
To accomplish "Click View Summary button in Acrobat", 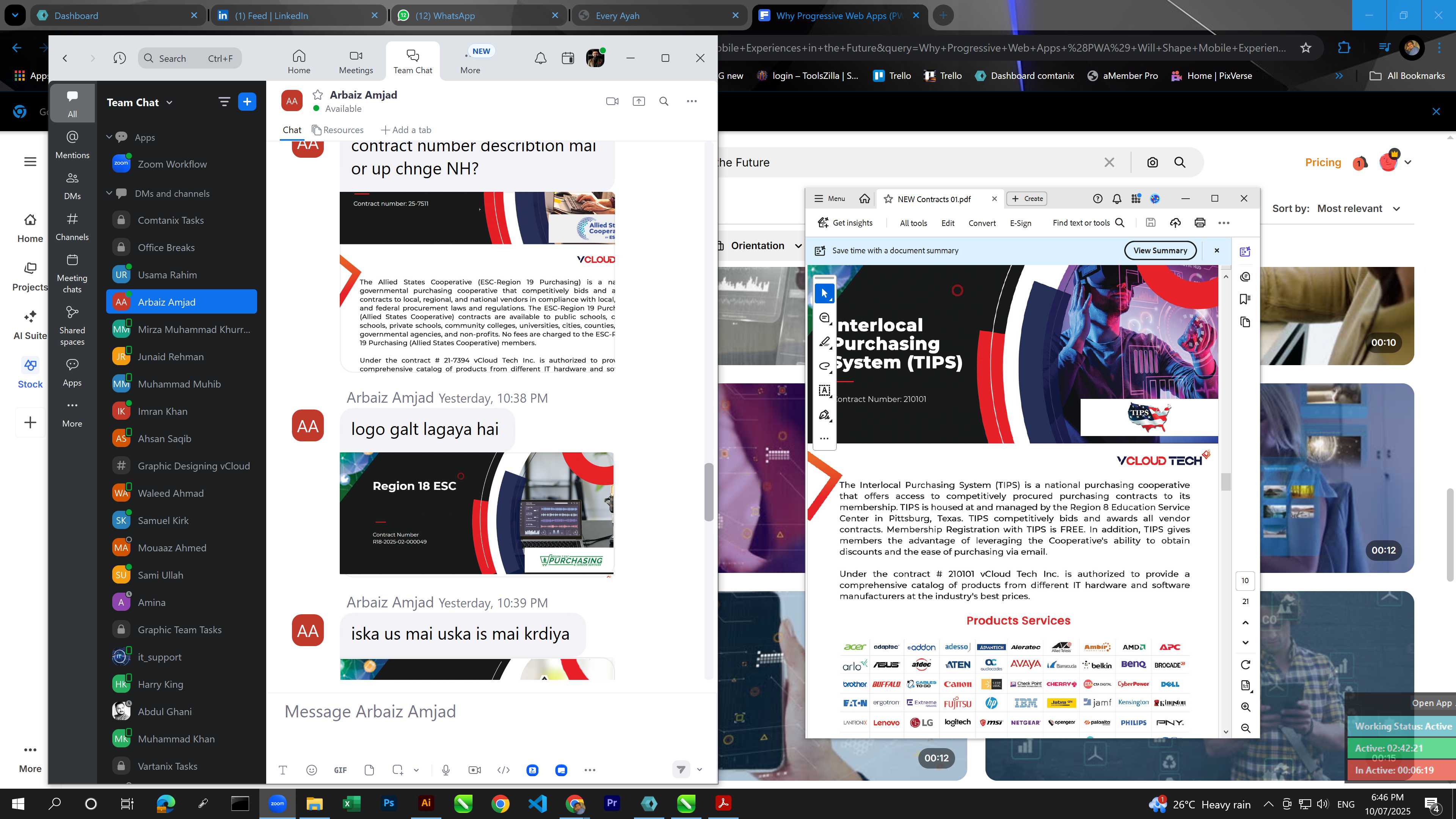I will 1160,250.
